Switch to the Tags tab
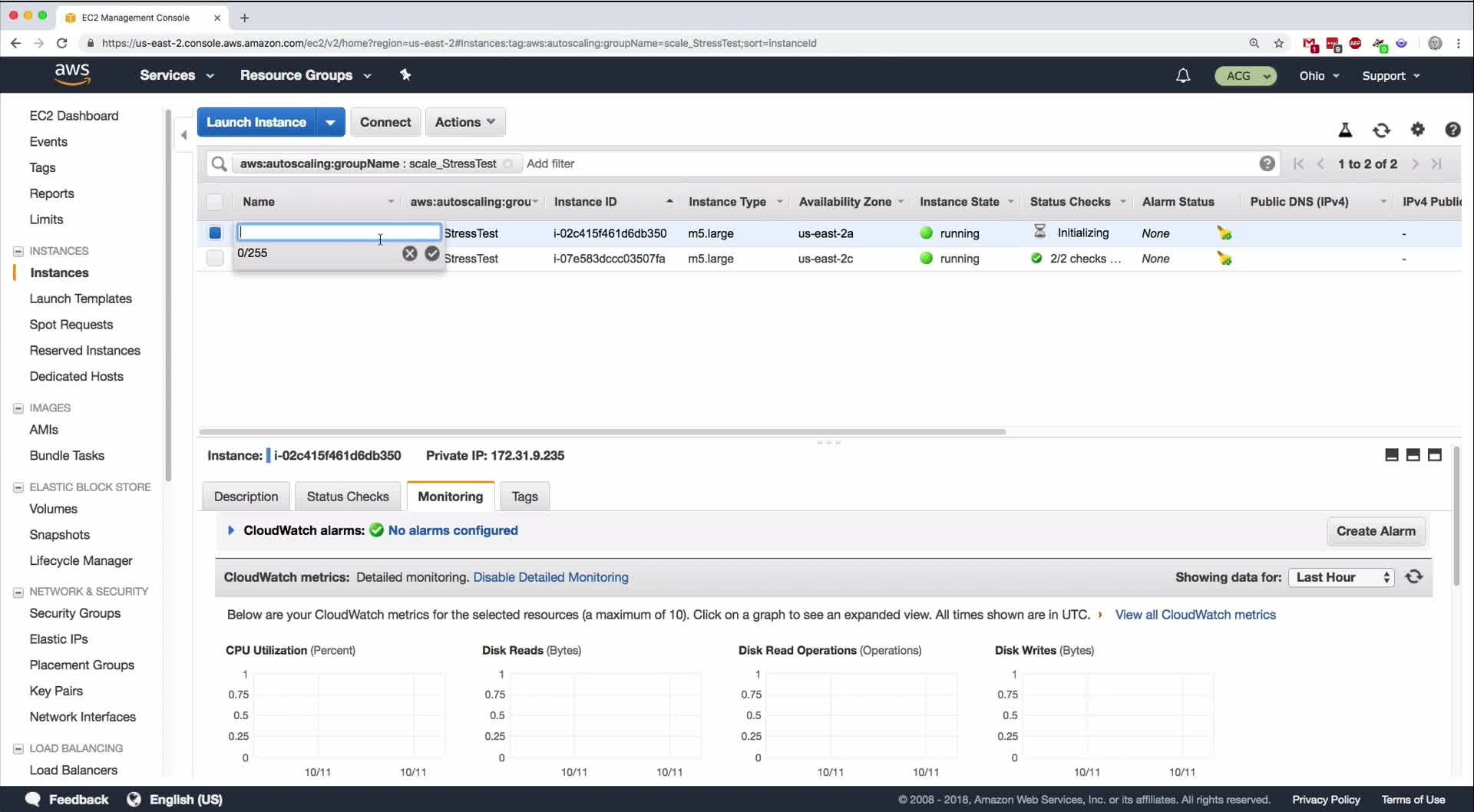 pos(524,497)
